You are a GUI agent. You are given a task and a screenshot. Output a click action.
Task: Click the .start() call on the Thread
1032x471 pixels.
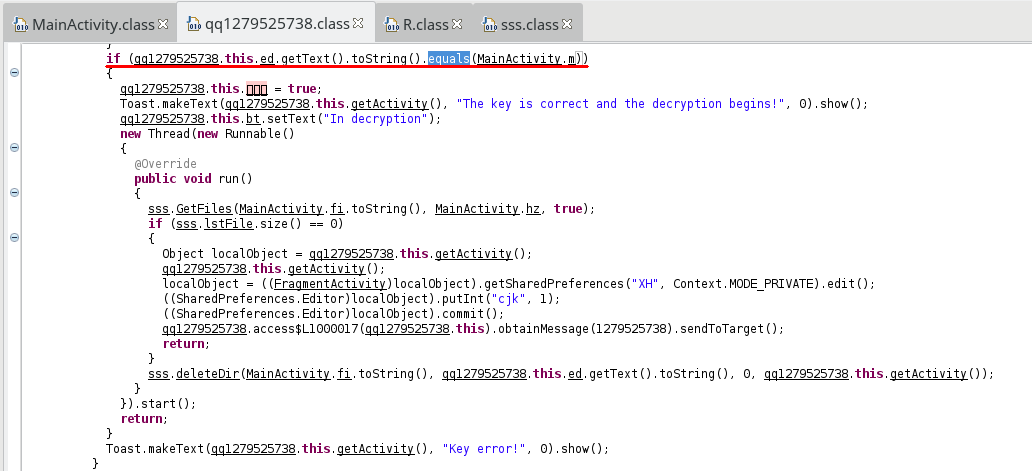tap(166, 403)
